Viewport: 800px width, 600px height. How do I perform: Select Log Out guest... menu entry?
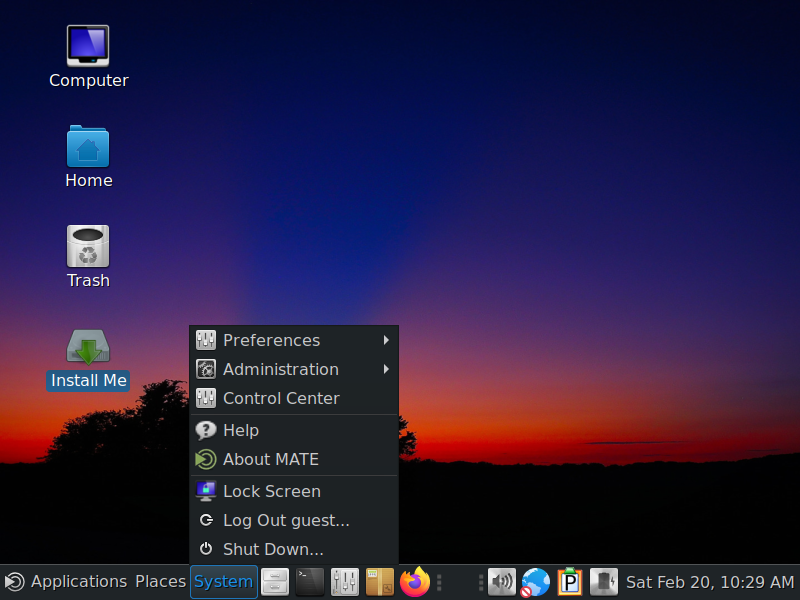coord(294,520)
